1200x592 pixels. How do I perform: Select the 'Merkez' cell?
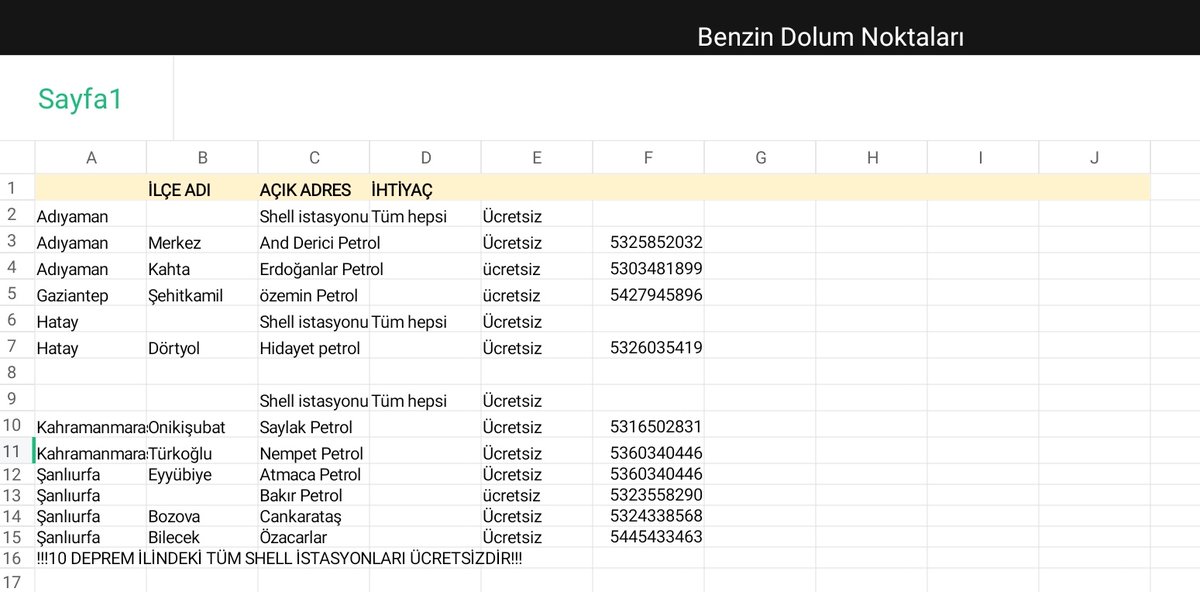pyautogui.click(x=202, y=243)
